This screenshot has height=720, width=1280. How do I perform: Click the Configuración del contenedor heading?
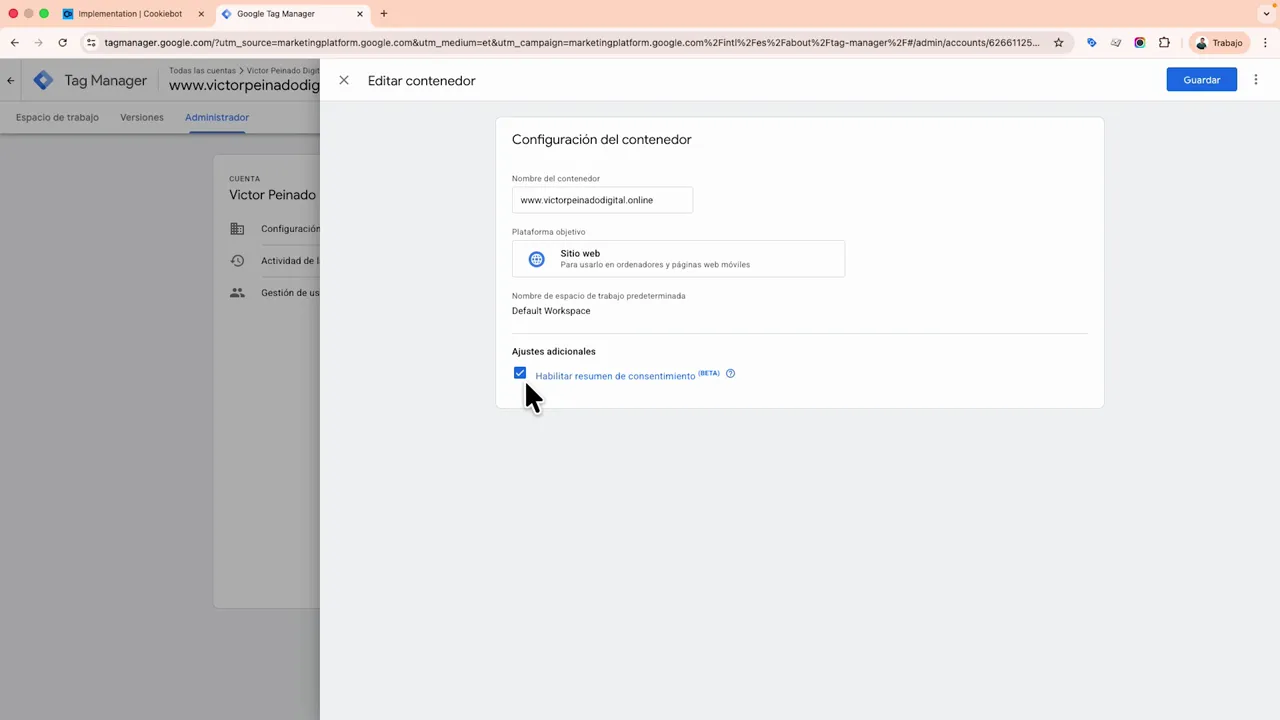[602, 140]
